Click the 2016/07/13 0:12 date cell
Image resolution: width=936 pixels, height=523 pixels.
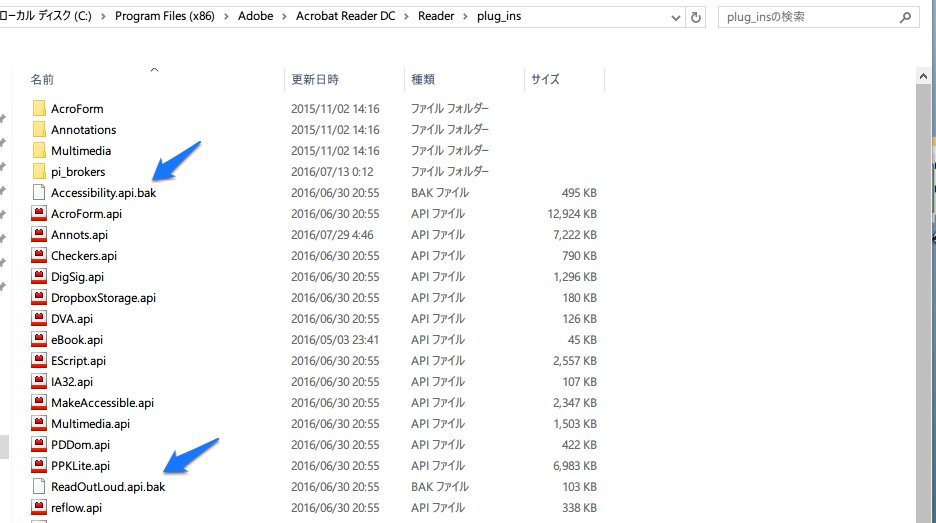pos(332,172)
